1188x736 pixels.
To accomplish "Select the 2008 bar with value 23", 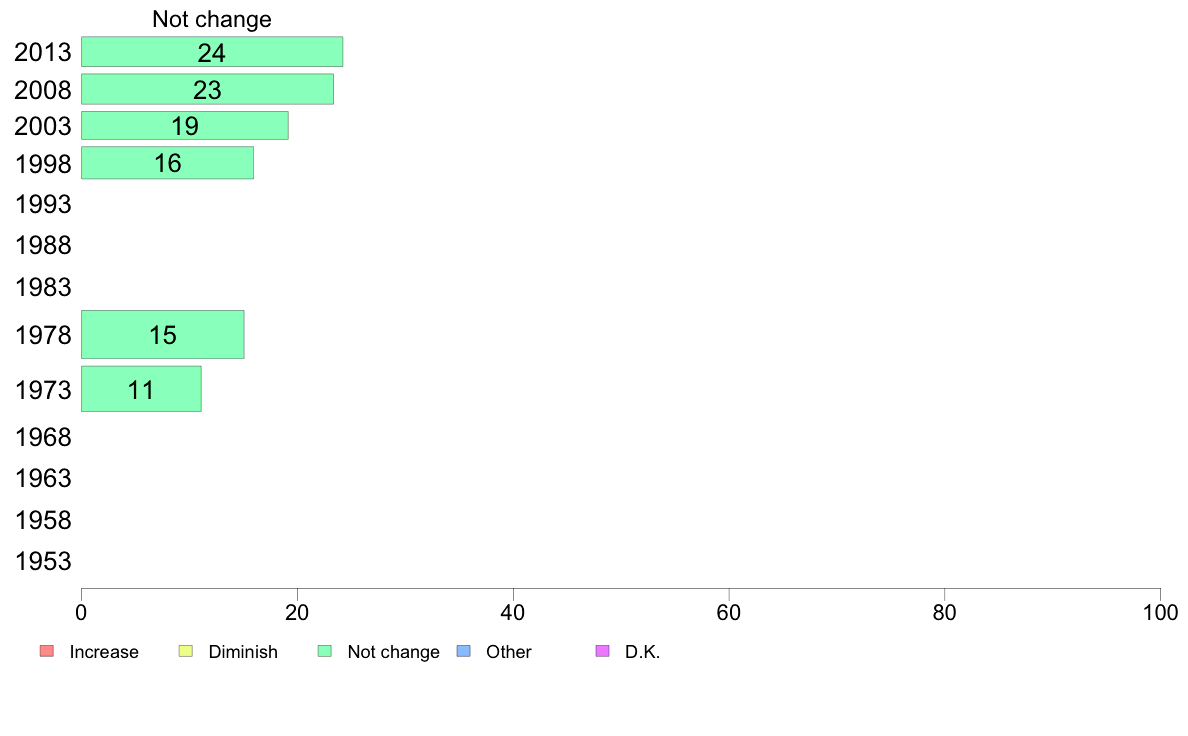I will pos(207,89).
